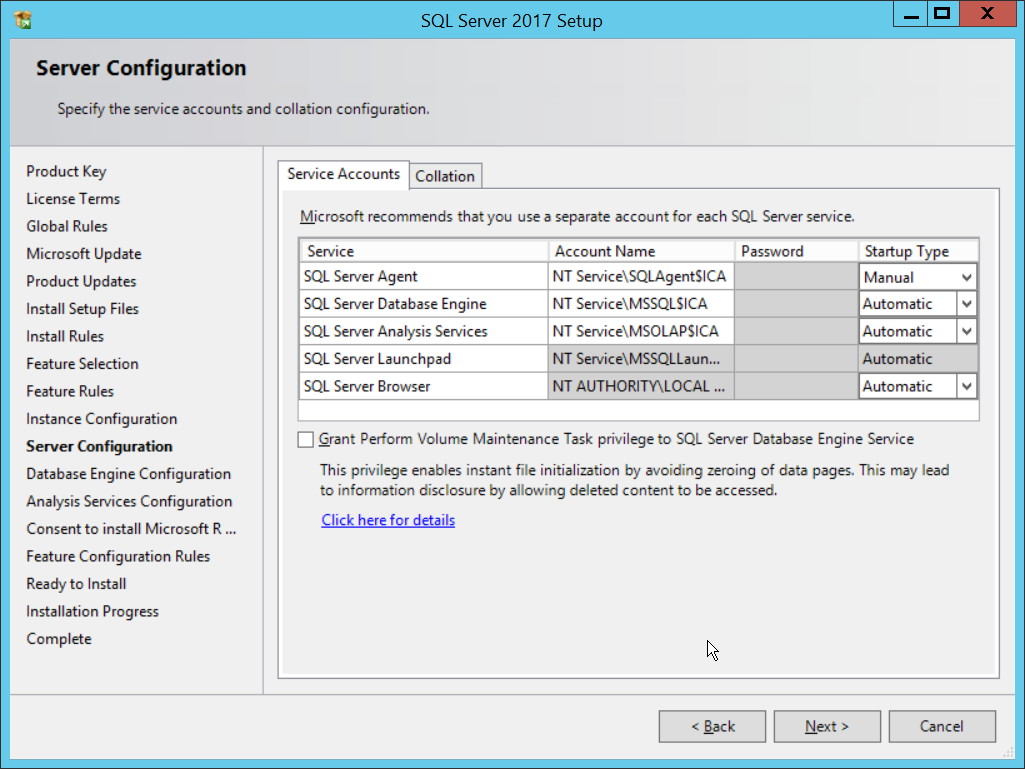Select Analysis Services account name cell
Image resolution: width=1025 pixels, height=769 pixels.
coord(640,331)
